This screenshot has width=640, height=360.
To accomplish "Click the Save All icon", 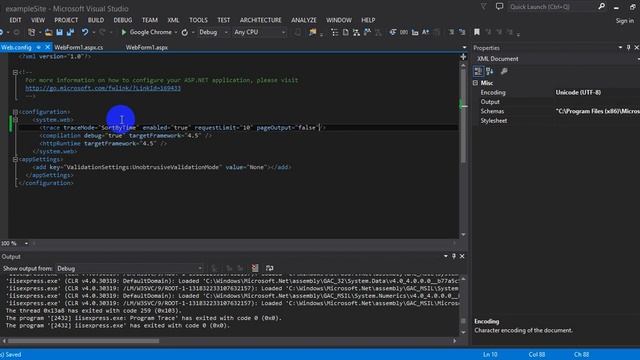I will coord(70,32).
